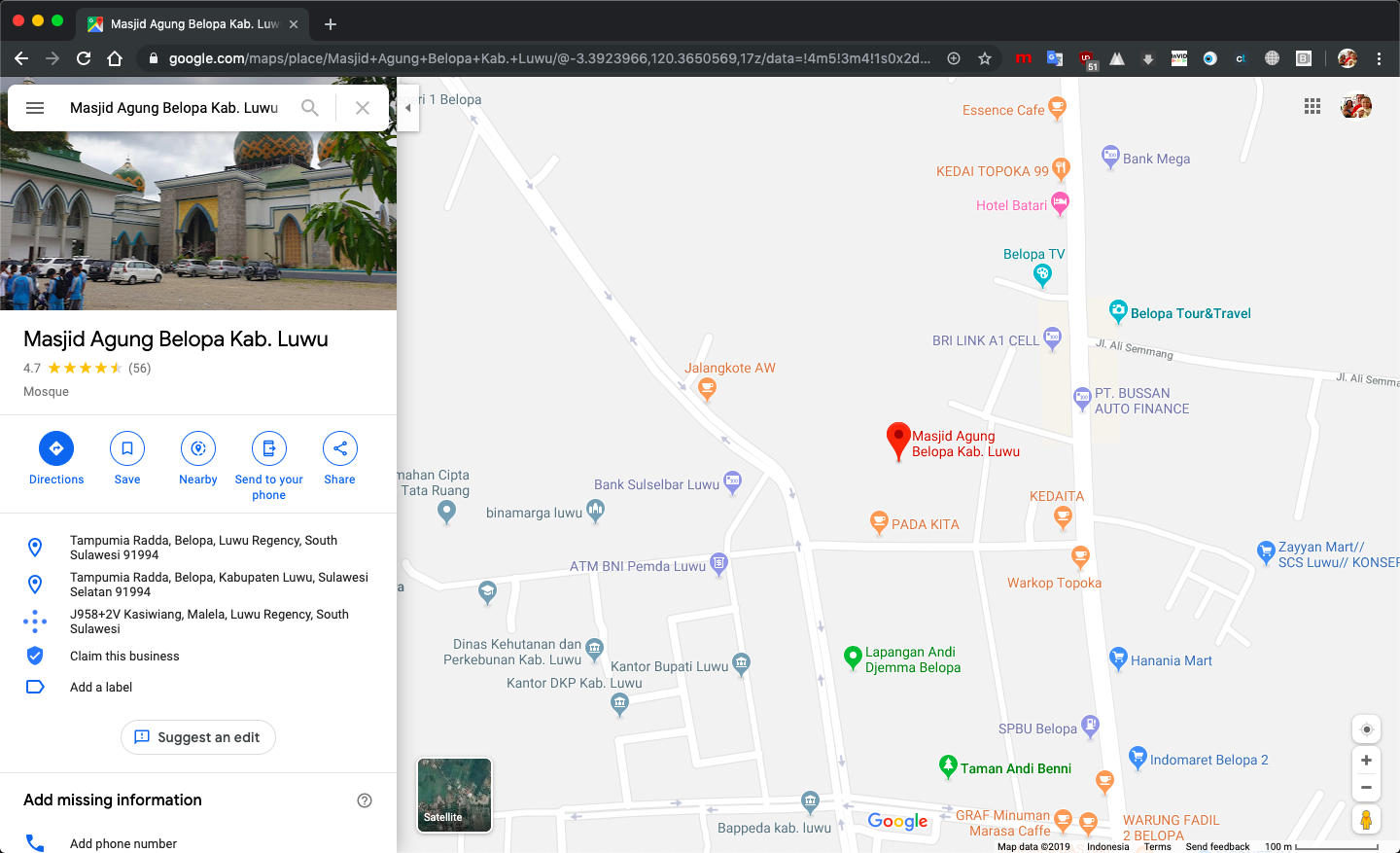Click the Terms link on the map footer
Screen dimensions: 1400x853
click(1157, 846)
